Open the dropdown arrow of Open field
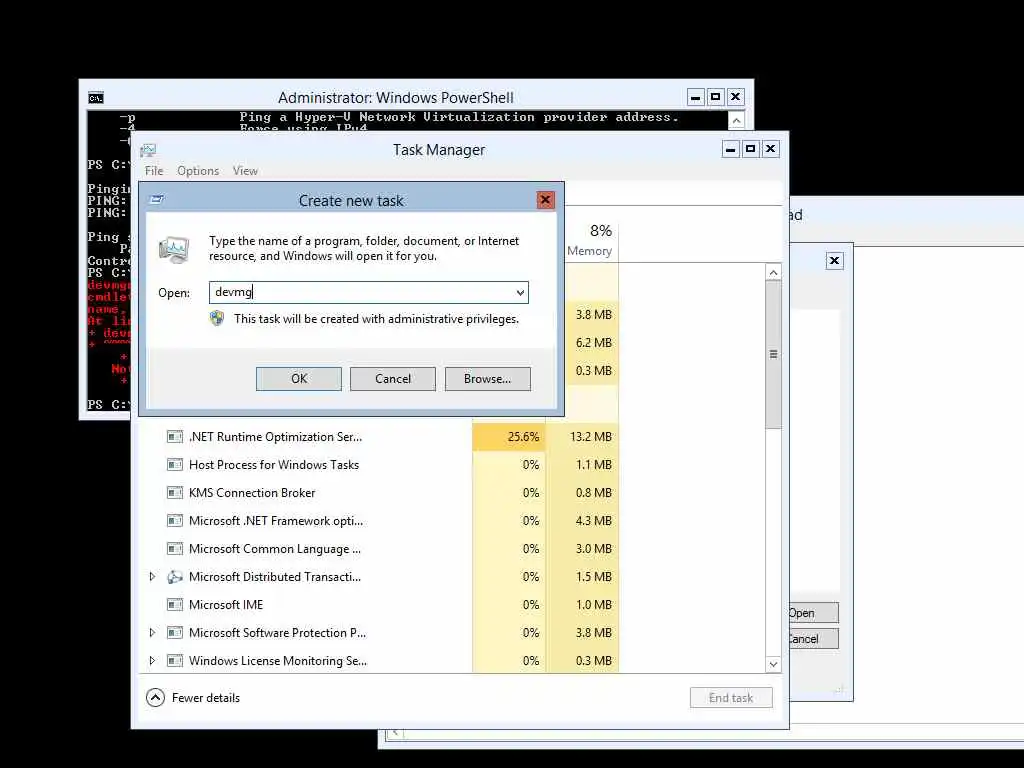Image resolution: width=1024 pixels, height=768 pixels. [x=520, y=293]
